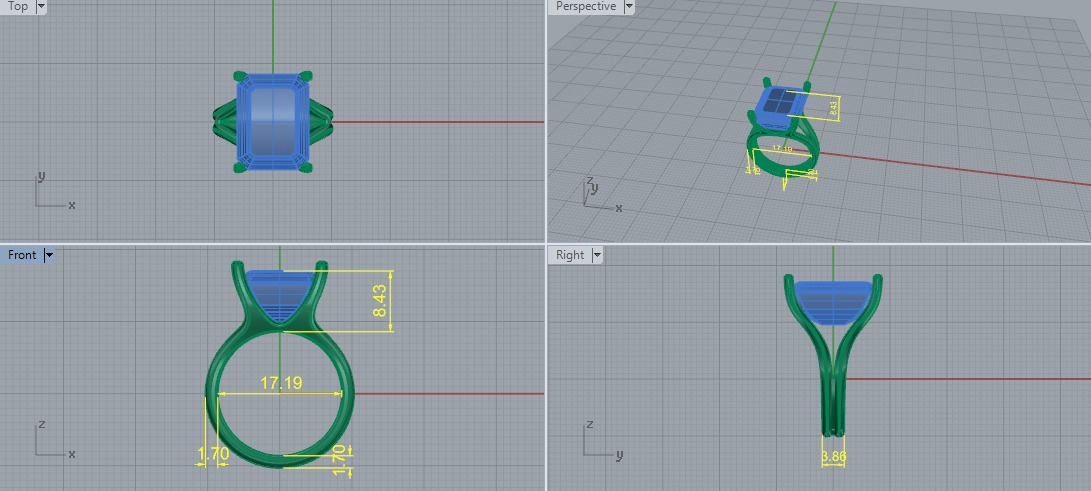This screenshot has width=1091, height=491.
Task: Activate the Perspective viewport title label
Action: (586, 6)
